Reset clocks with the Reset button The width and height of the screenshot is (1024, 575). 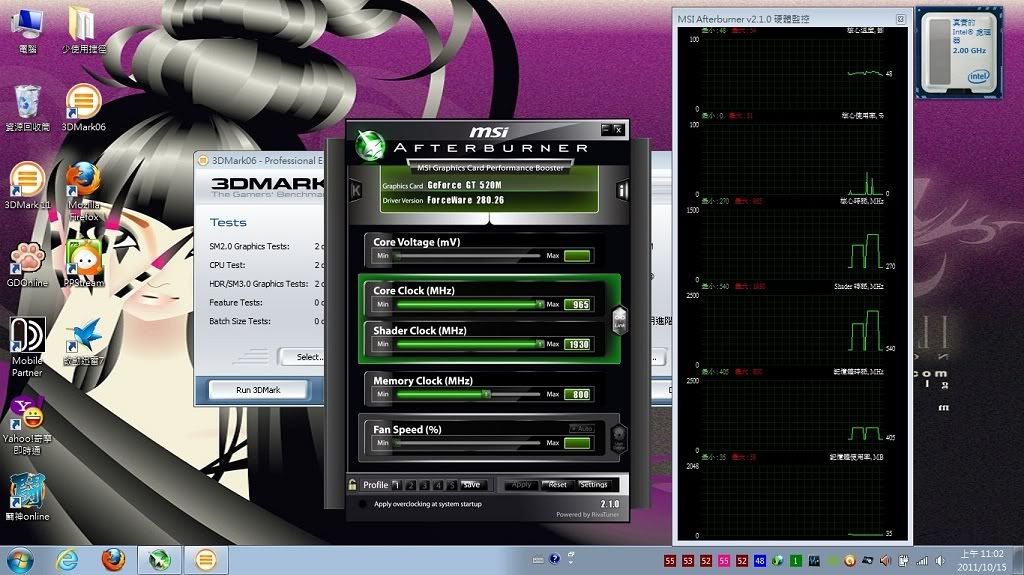click(x=557, y=485)
